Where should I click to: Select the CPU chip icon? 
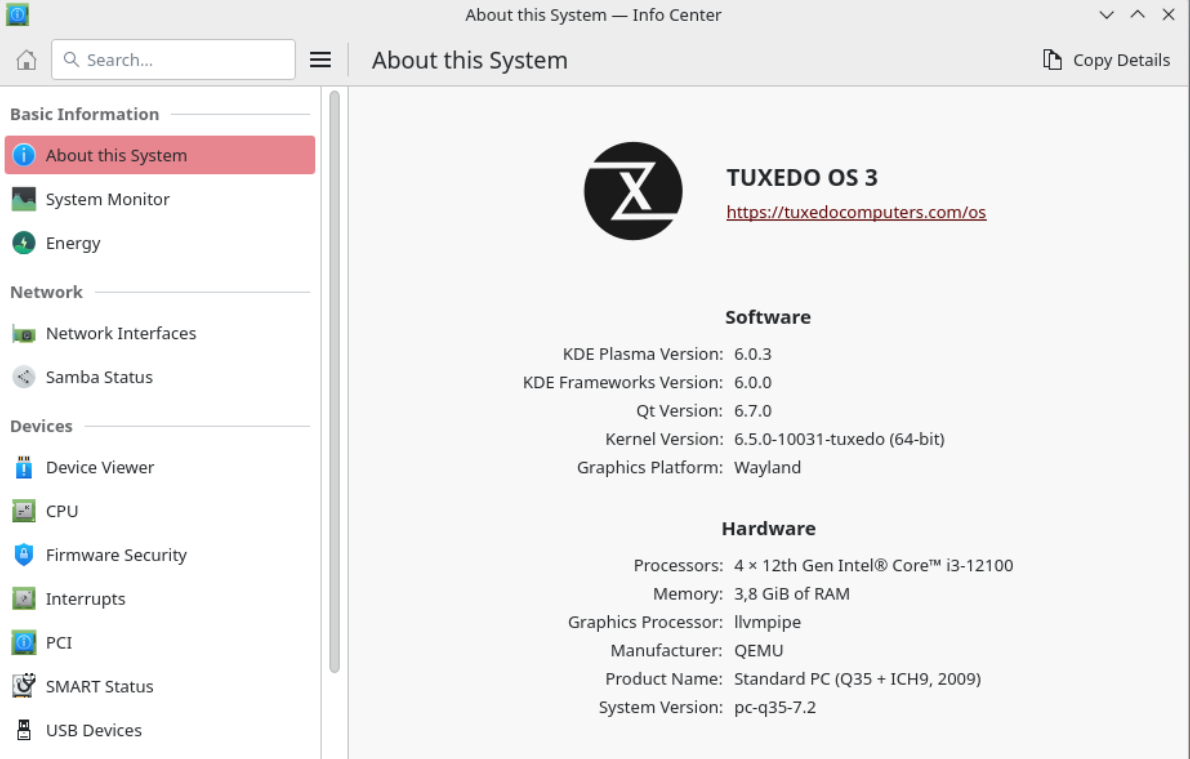[x=24, y=511]
